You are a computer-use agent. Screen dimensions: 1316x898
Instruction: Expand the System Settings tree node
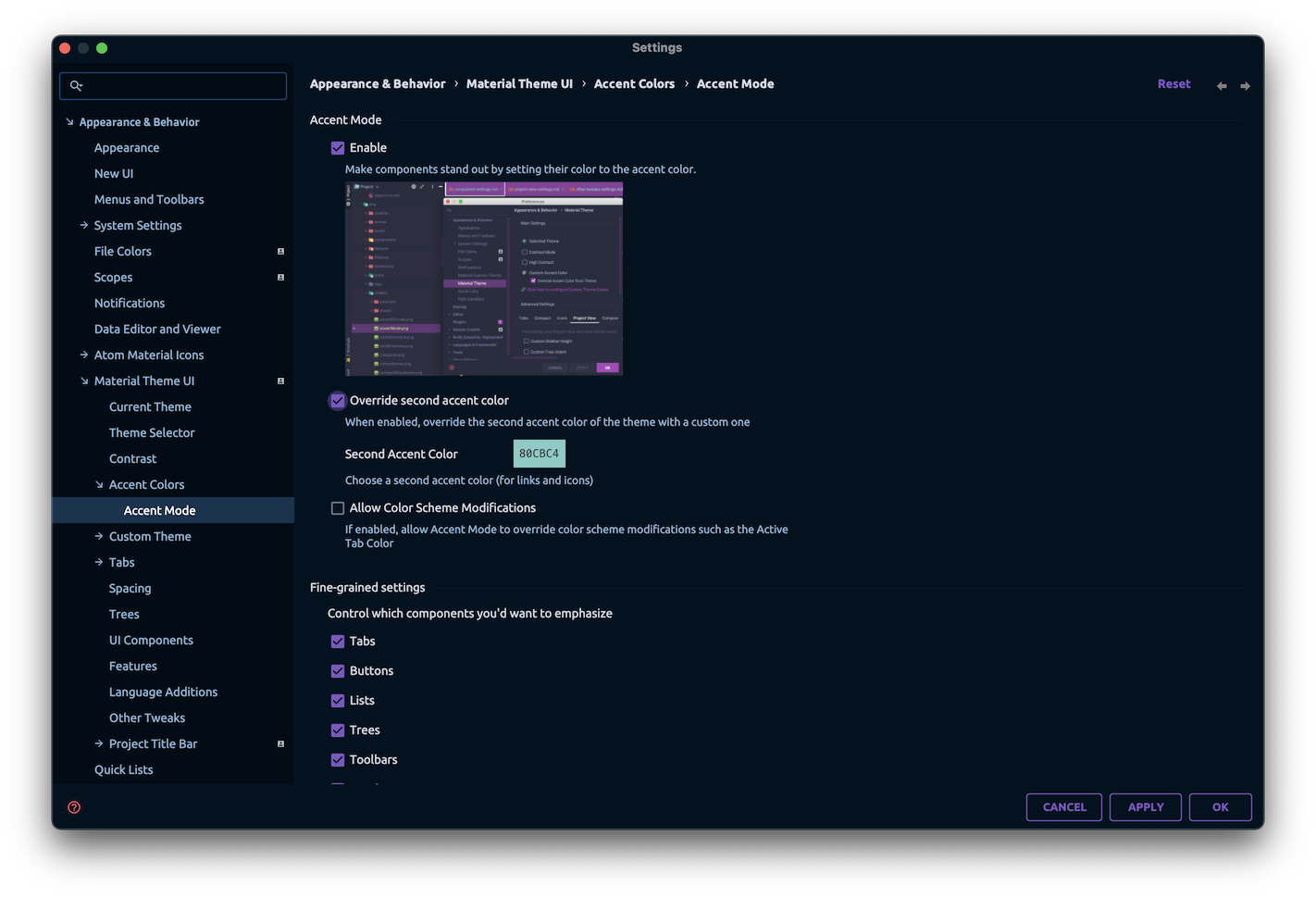pyautogui.click(x=82, y=225)
